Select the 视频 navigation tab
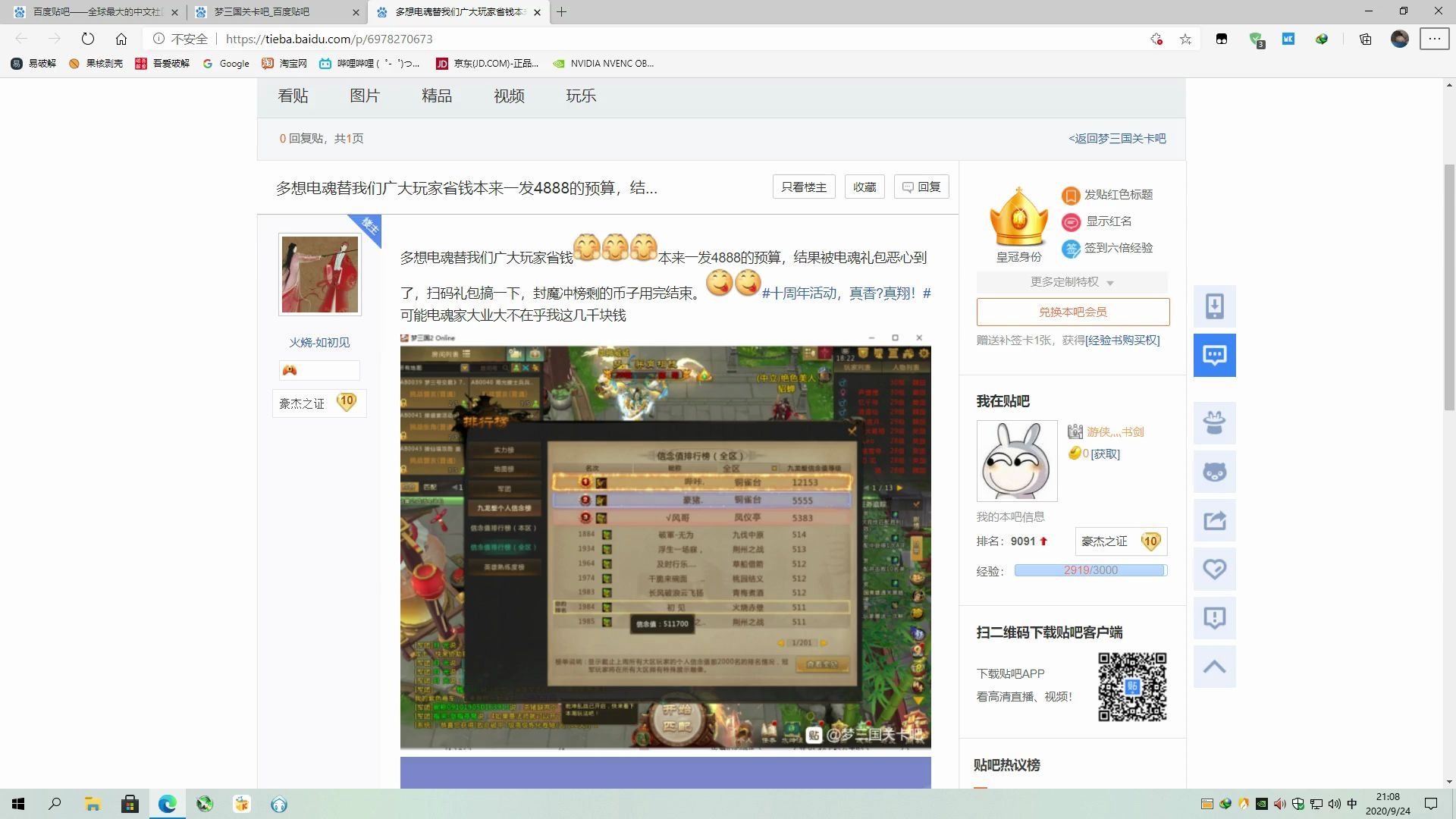 509,96
